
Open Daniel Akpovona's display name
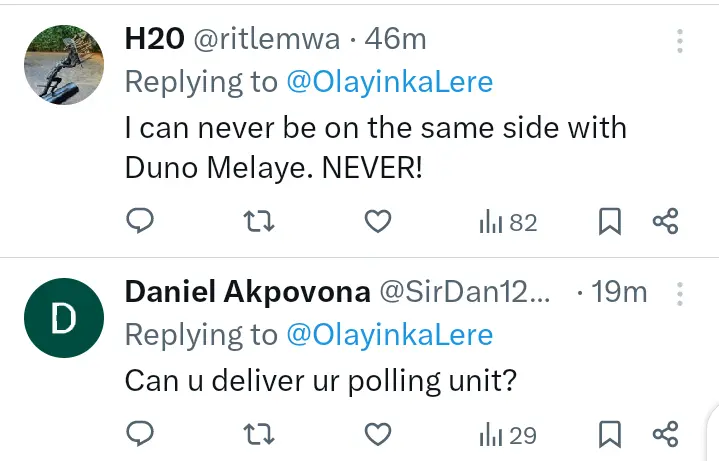tap(243, 293)
